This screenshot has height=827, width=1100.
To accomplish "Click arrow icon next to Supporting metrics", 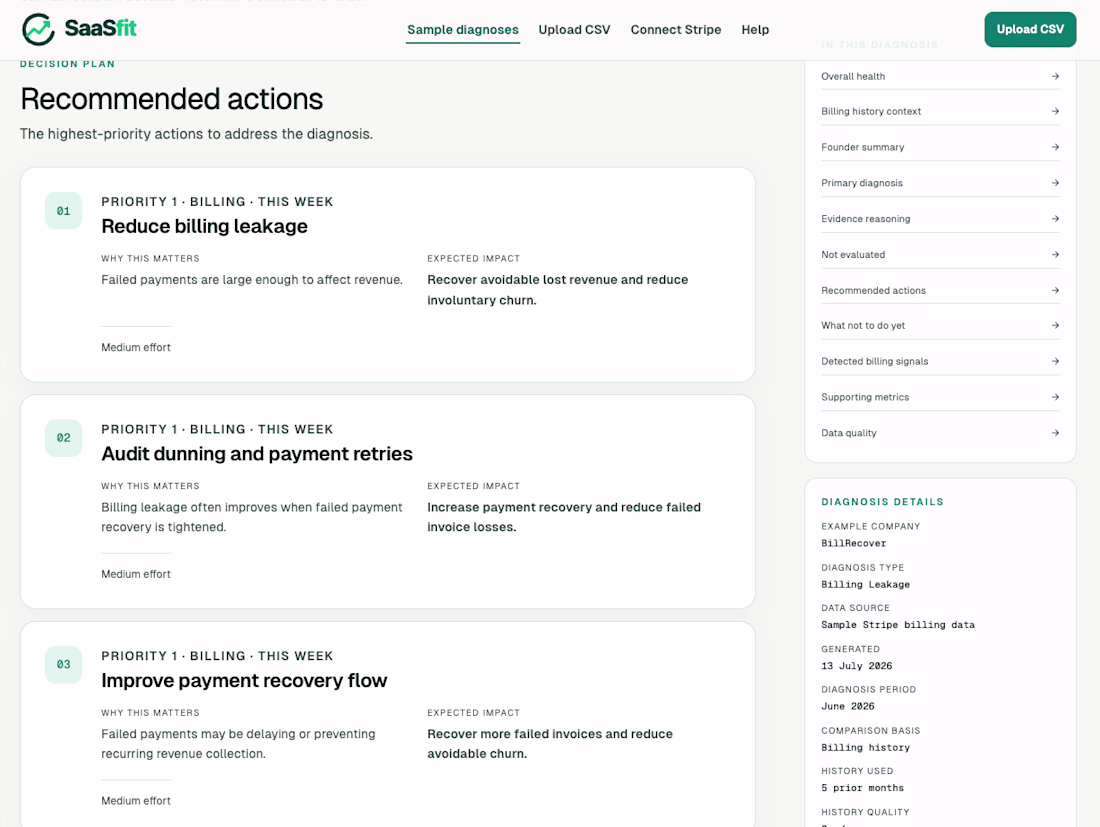I will click(1055, 396).
